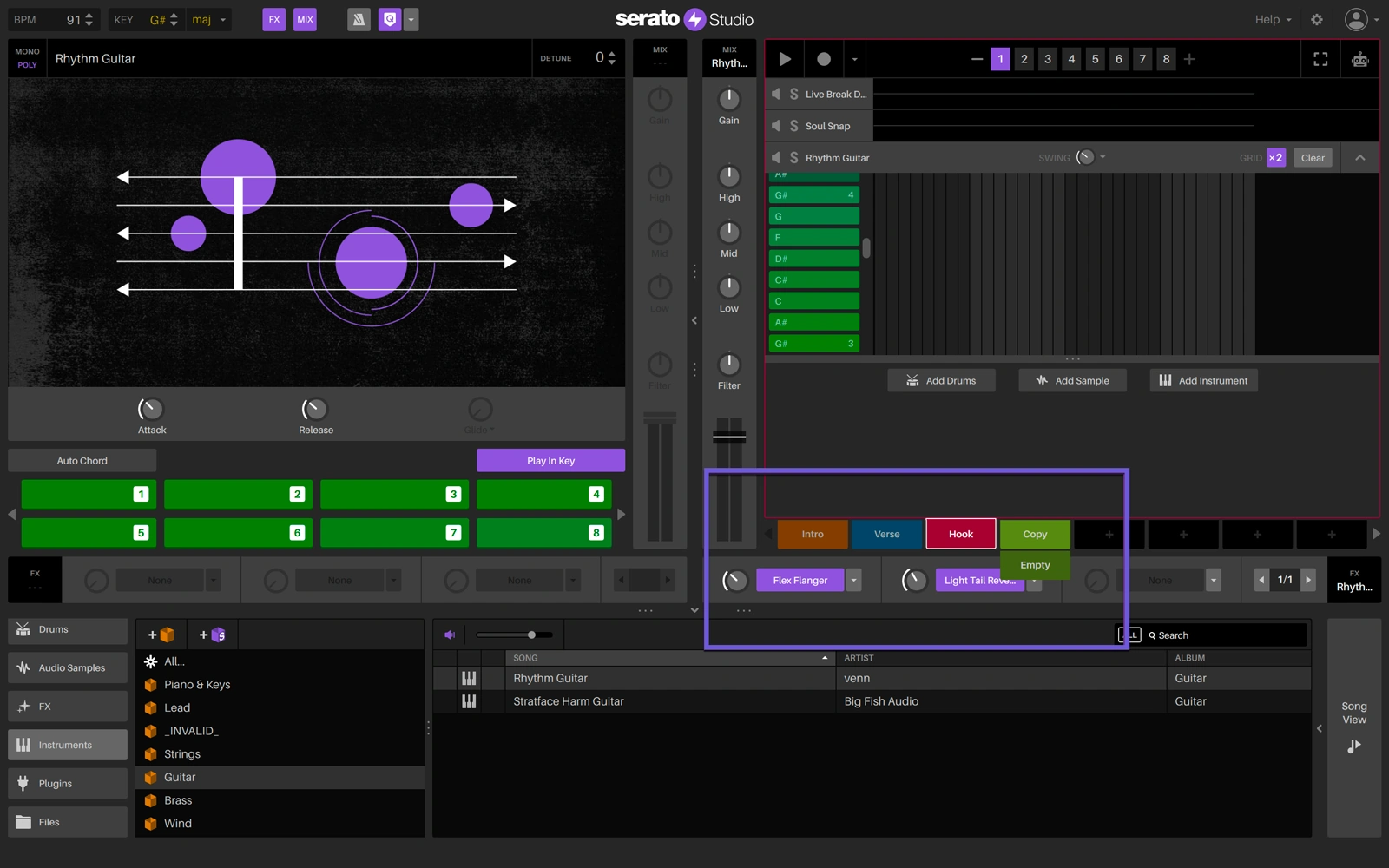Remove a scene with minus icon

point(977,59)
